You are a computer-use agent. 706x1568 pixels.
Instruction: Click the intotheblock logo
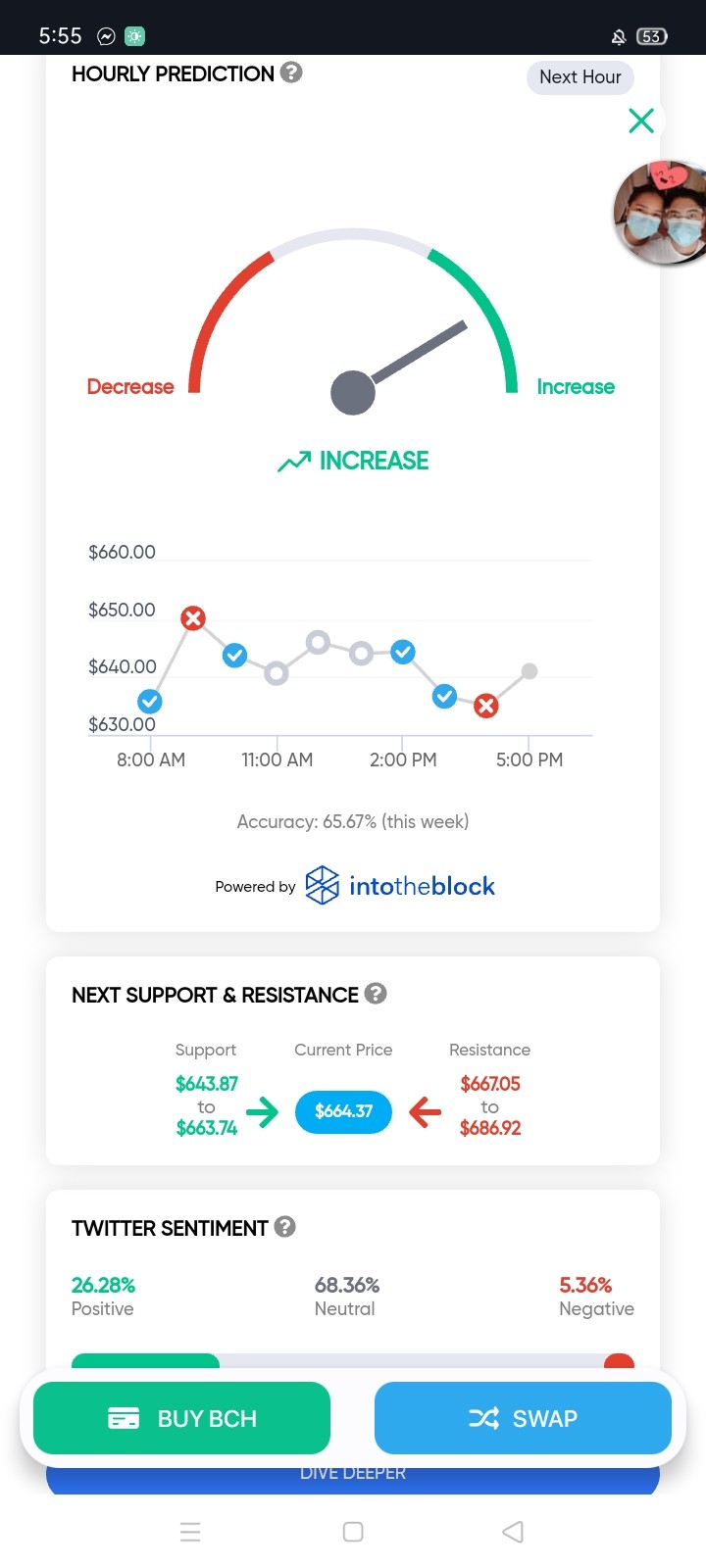pyautogui.click(x=400, y=886)
